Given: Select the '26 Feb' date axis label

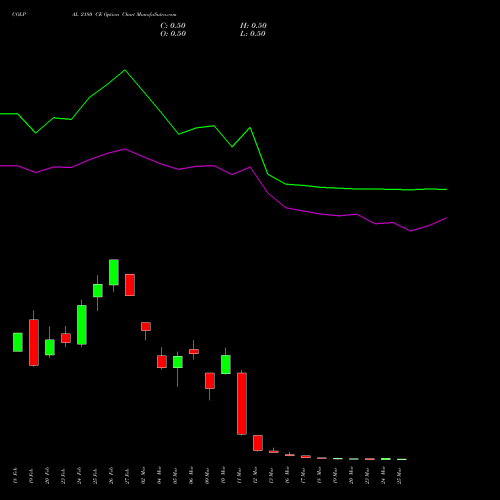Looking at the screenshot, I should (x=111, y=476).
